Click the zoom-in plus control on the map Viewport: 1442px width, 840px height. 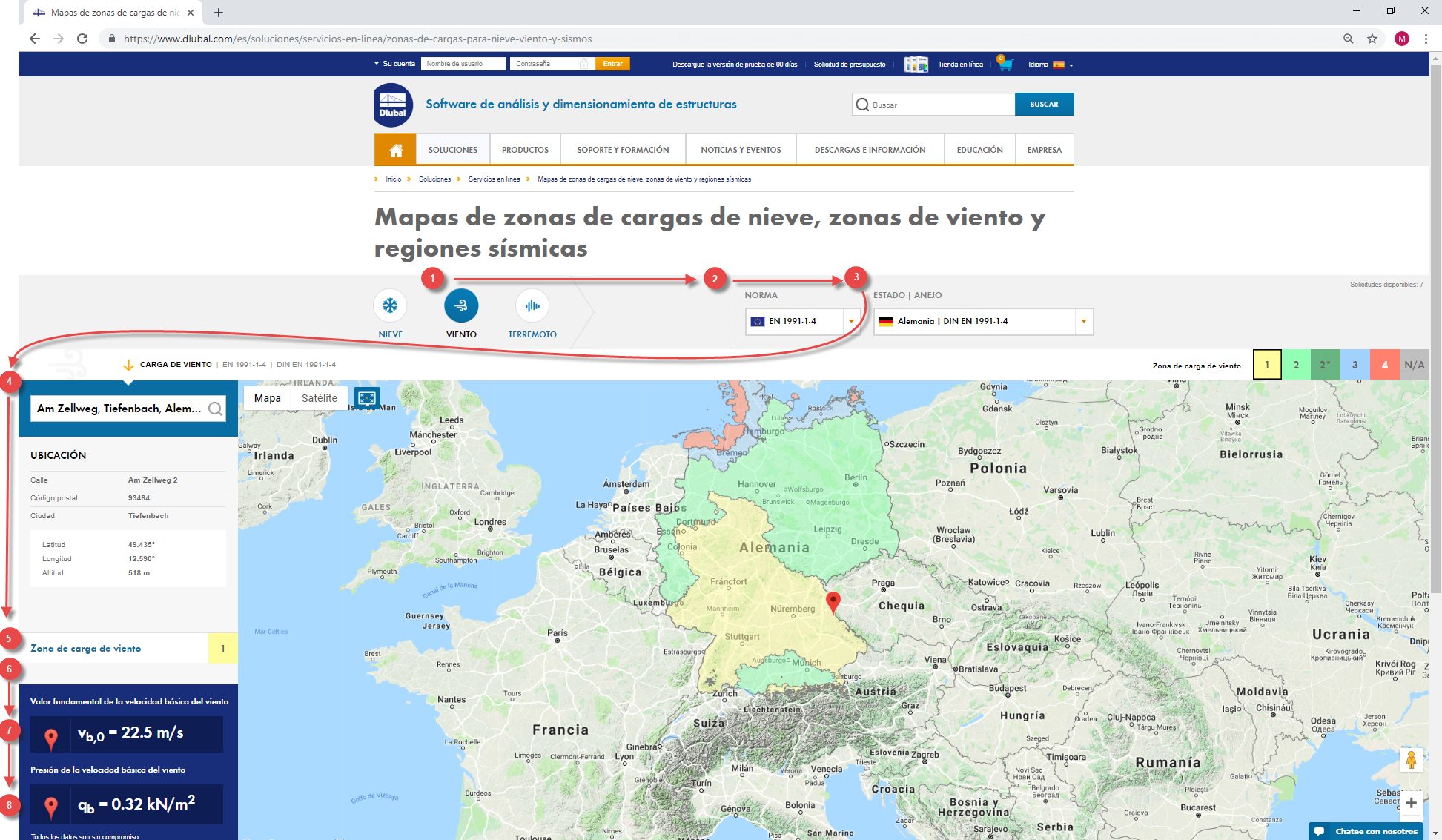(1412, 803)
